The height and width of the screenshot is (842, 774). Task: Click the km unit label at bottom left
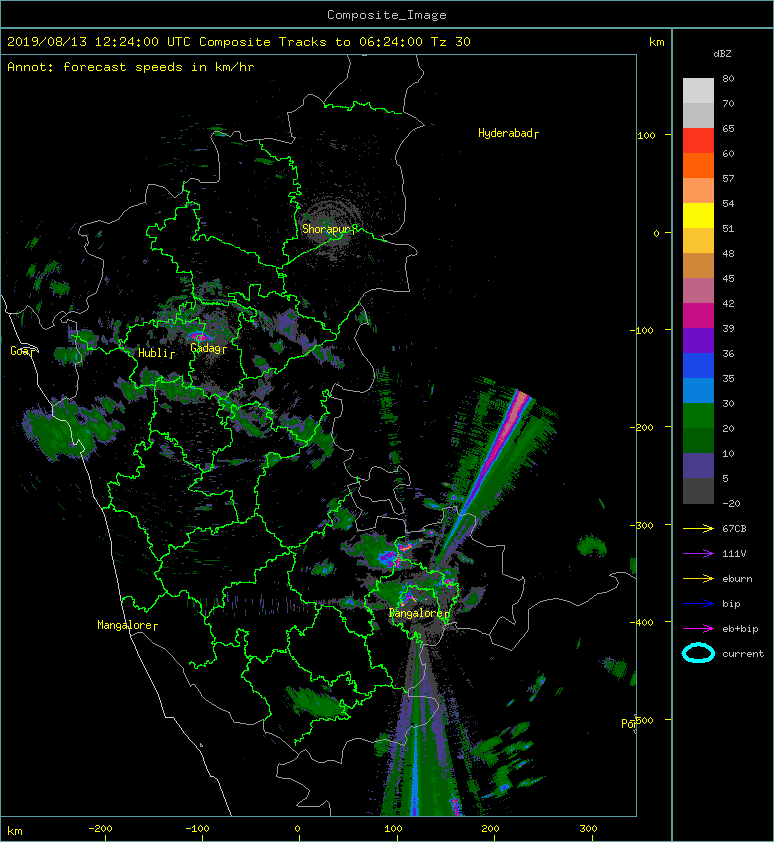click(x=15, y=831)
